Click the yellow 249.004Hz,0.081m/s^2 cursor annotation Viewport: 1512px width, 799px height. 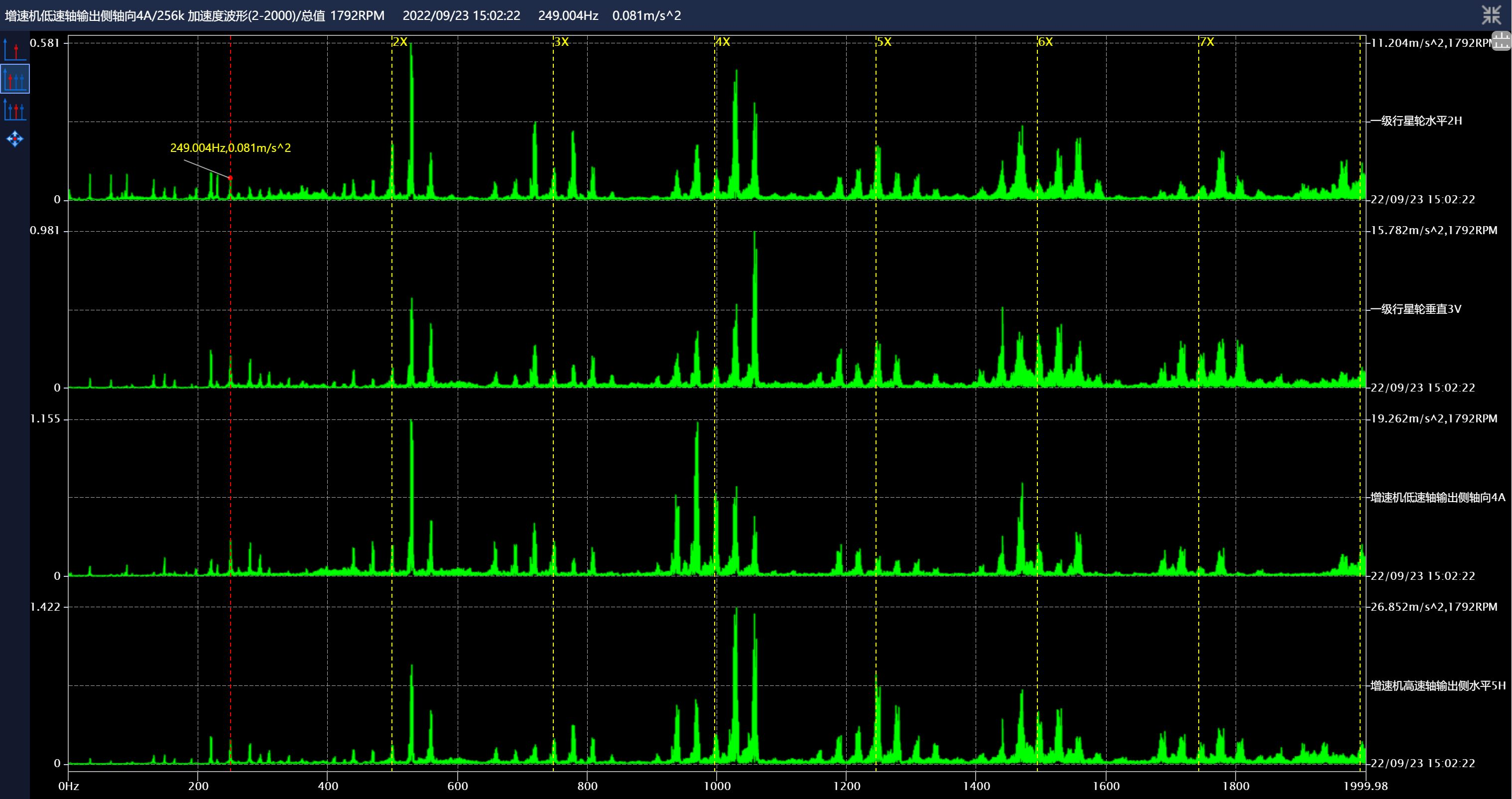(x=231, y=148)
